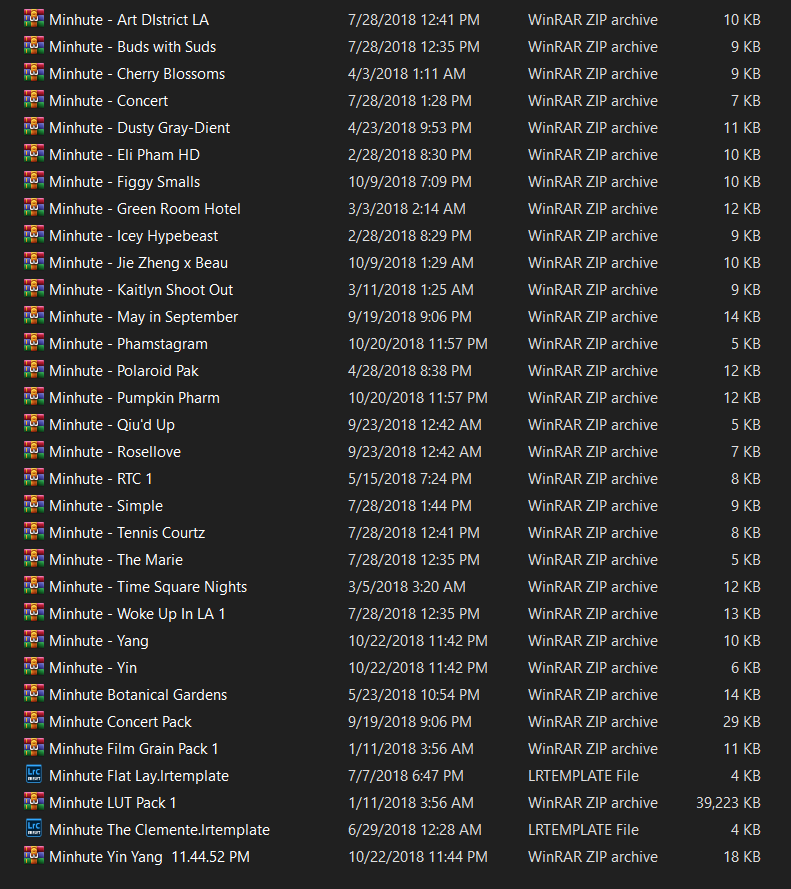791x889 pixels.
Task: Click the date 4/3/2018 1:11 AM
Action: click(x=407, y=74)
